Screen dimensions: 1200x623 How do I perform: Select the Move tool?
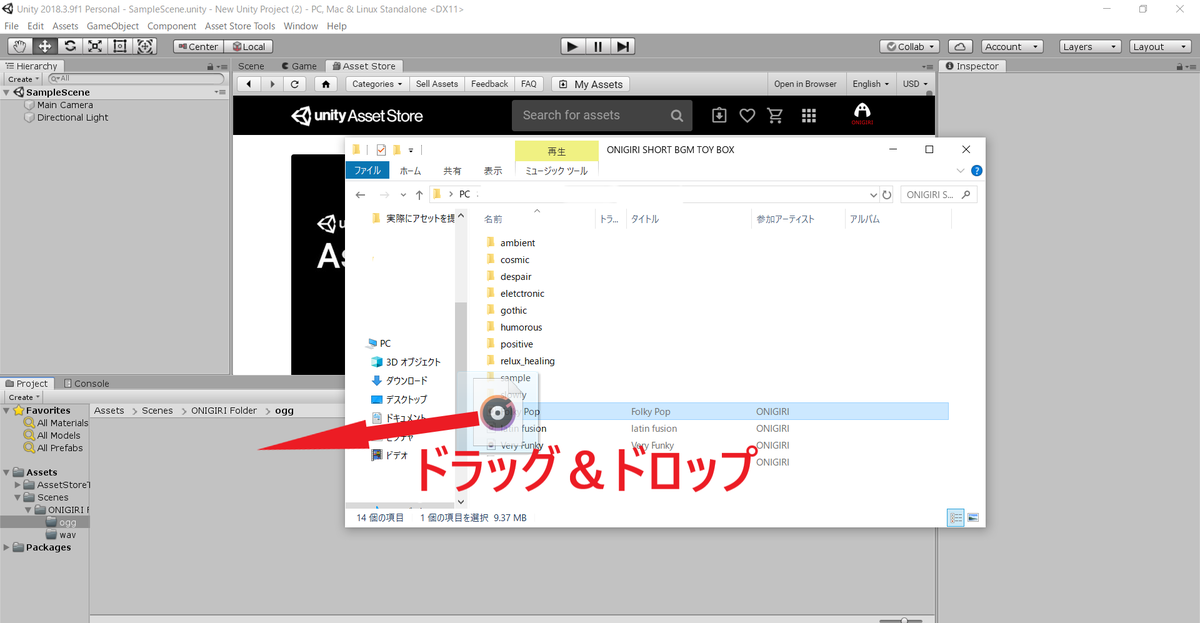coord(44,46)
